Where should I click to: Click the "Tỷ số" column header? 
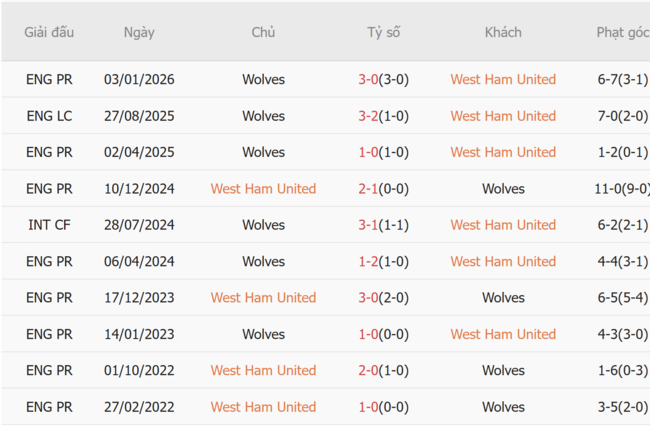(383, 32)
